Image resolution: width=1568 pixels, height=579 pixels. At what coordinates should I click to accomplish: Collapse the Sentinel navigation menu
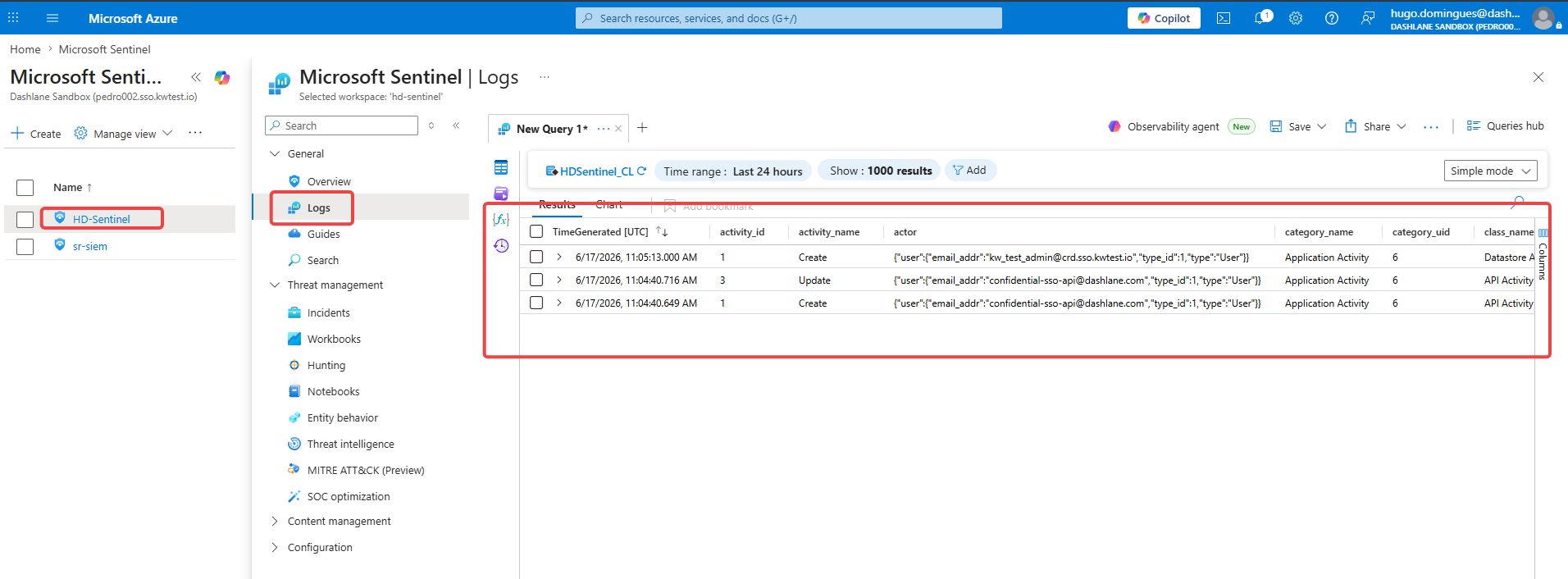coord(456,125)
